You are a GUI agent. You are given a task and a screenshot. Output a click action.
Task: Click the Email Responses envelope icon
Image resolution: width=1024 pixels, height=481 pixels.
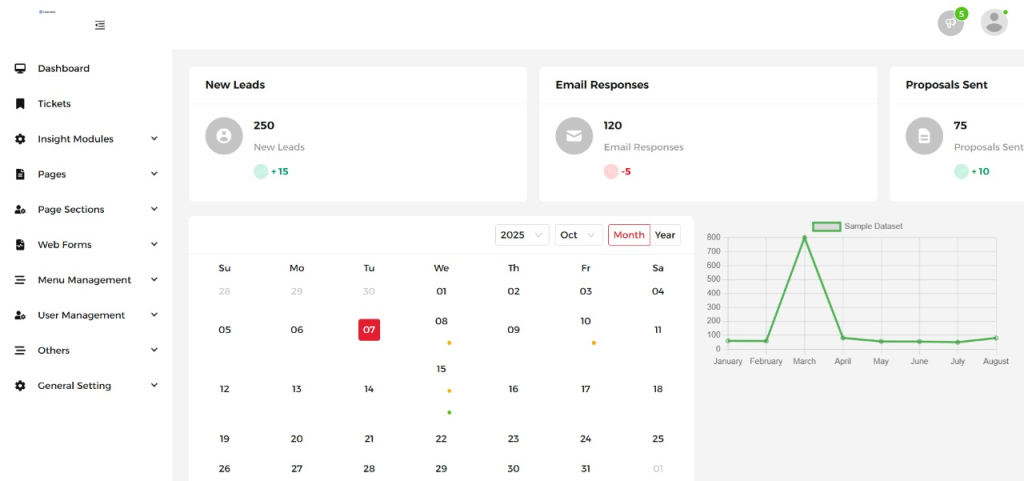point(574,136)
